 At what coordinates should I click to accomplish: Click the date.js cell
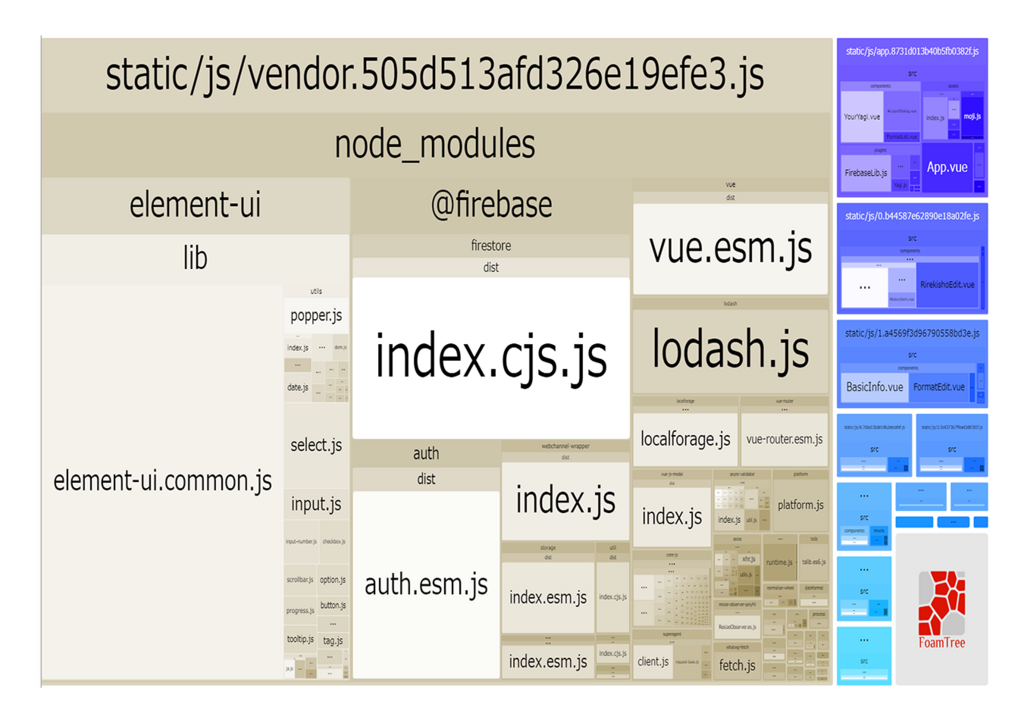298,387
